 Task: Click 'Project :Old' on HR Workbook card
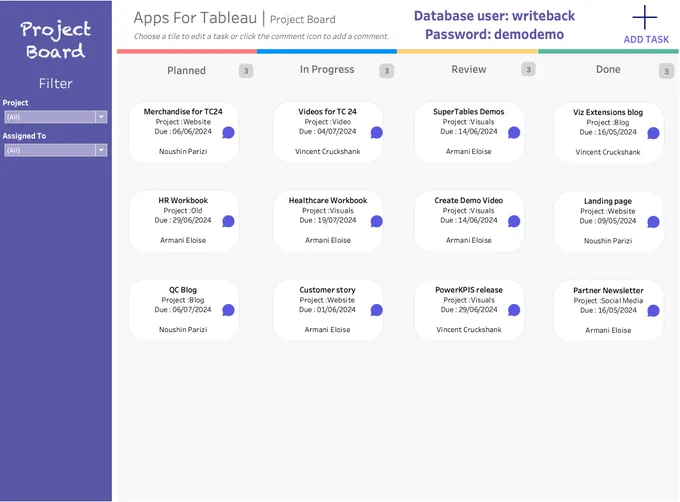coord(183,211)
